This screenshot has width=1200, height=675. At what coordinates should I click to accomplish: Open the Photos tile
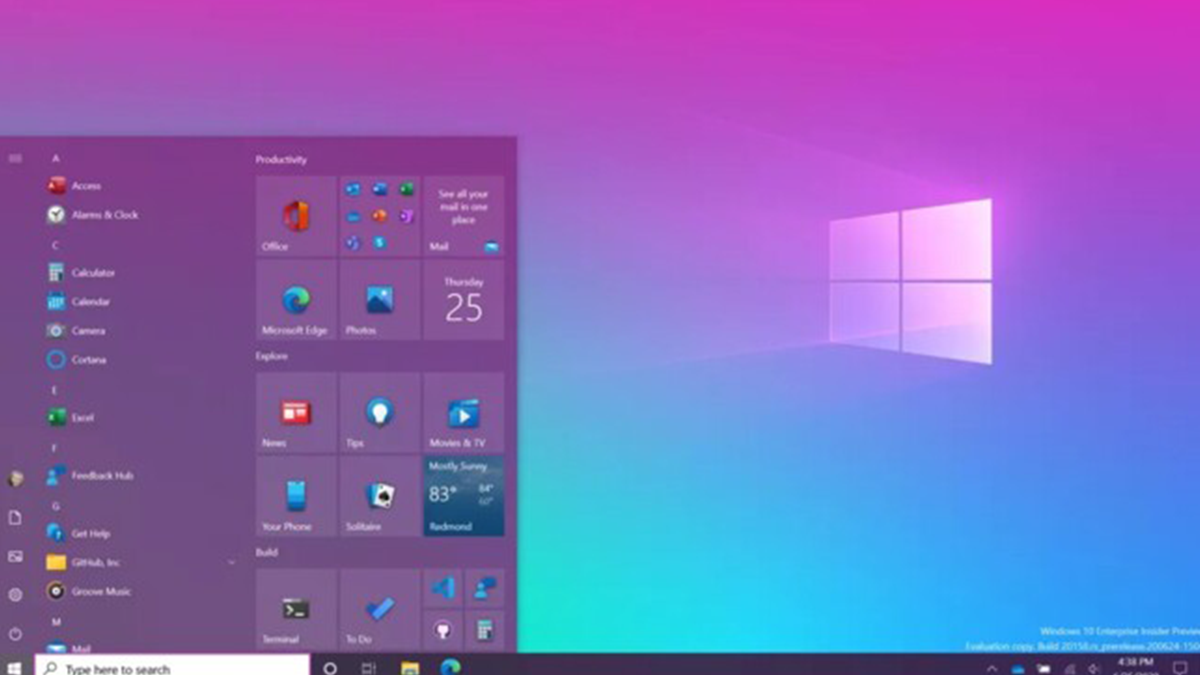pos(378,300)
